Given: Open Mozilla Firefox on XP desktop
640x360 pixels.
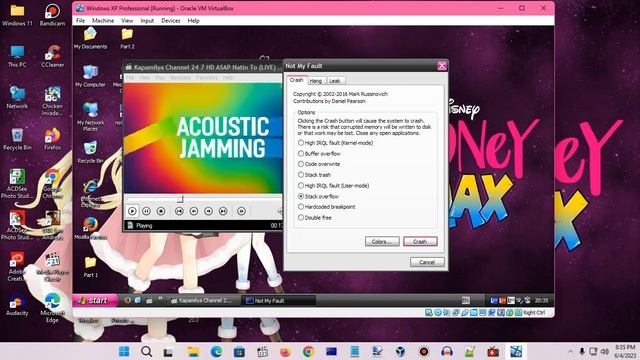Looking at the screenshot, I should pos(90,228).
